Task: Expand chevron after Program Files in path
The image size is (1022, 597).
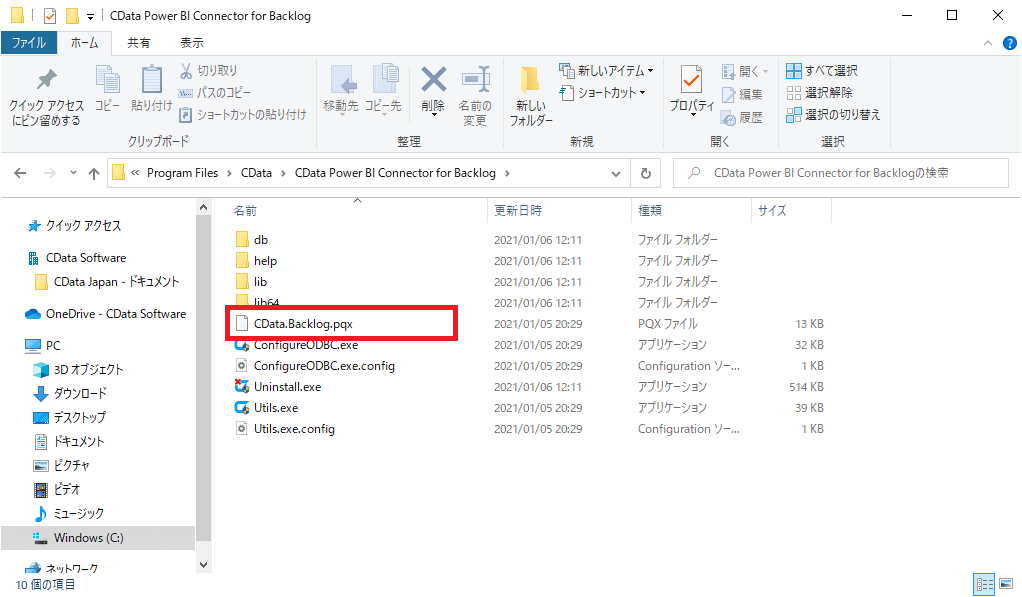Action: (x=229, y=173)
